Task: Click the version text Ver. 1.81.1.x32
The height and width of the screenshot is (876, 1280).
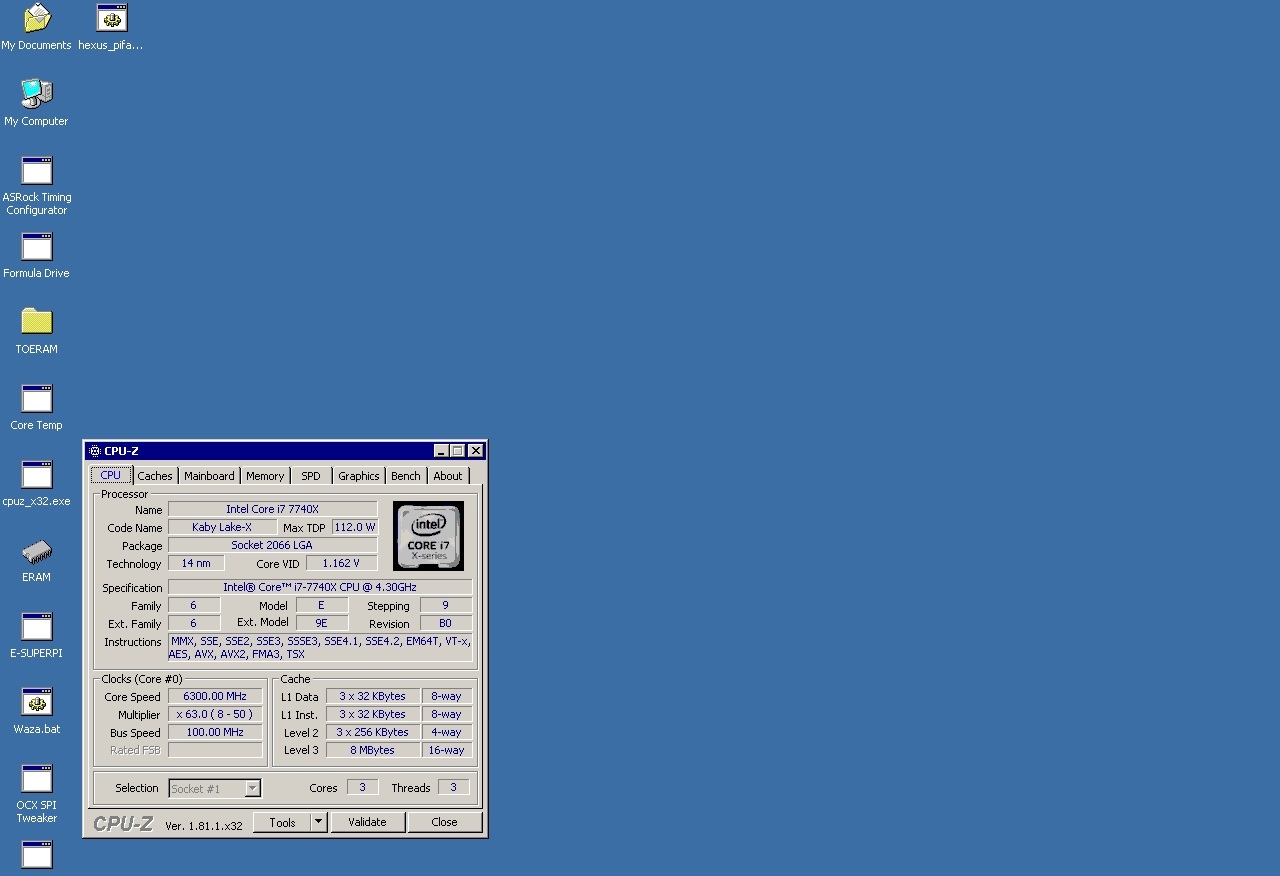Action: (x=204, y=826)
